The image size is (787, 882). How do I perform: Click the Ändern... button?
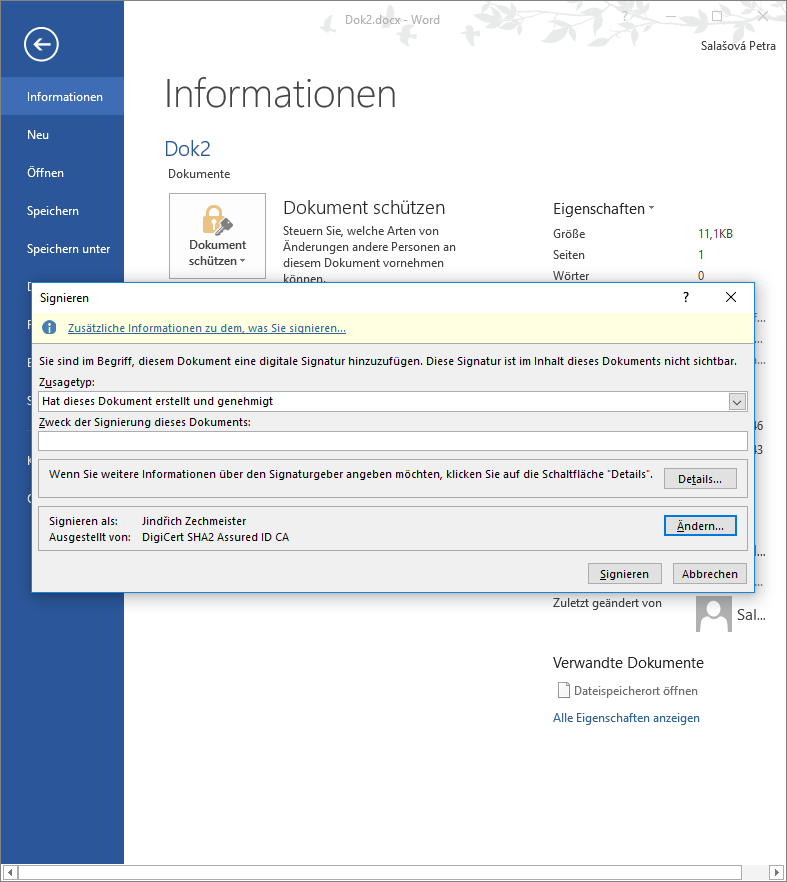point(700,526)
